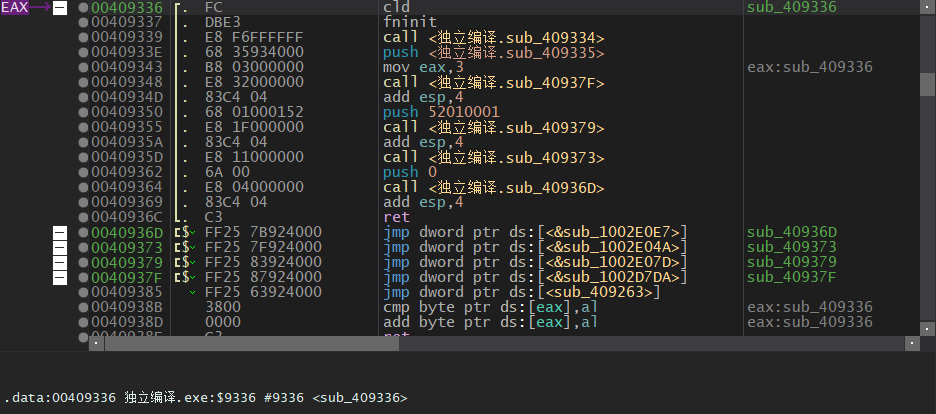Click the jmp to sub_1002E0E7 instruction
The height and width of the screenshot is (414, 936).
[x=535, y=232]
